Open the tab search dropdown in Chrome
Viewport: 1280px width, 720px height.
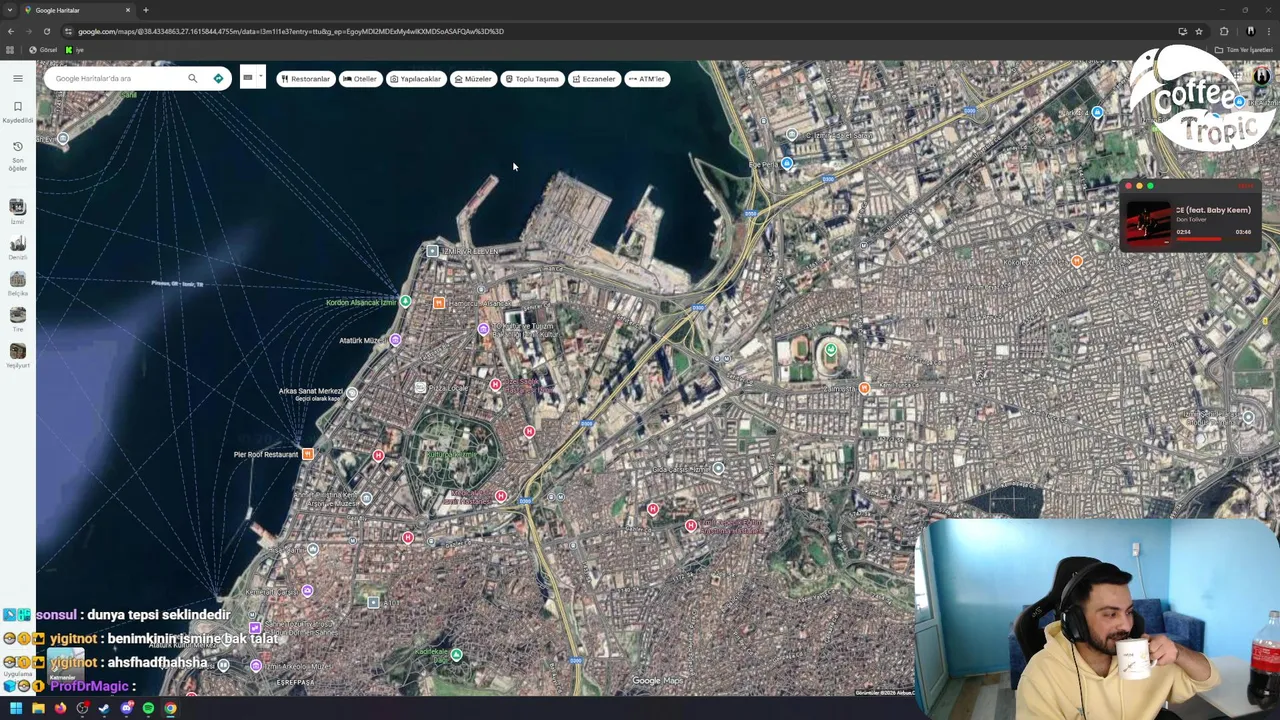pyautogui.click(x=10, y=10)
